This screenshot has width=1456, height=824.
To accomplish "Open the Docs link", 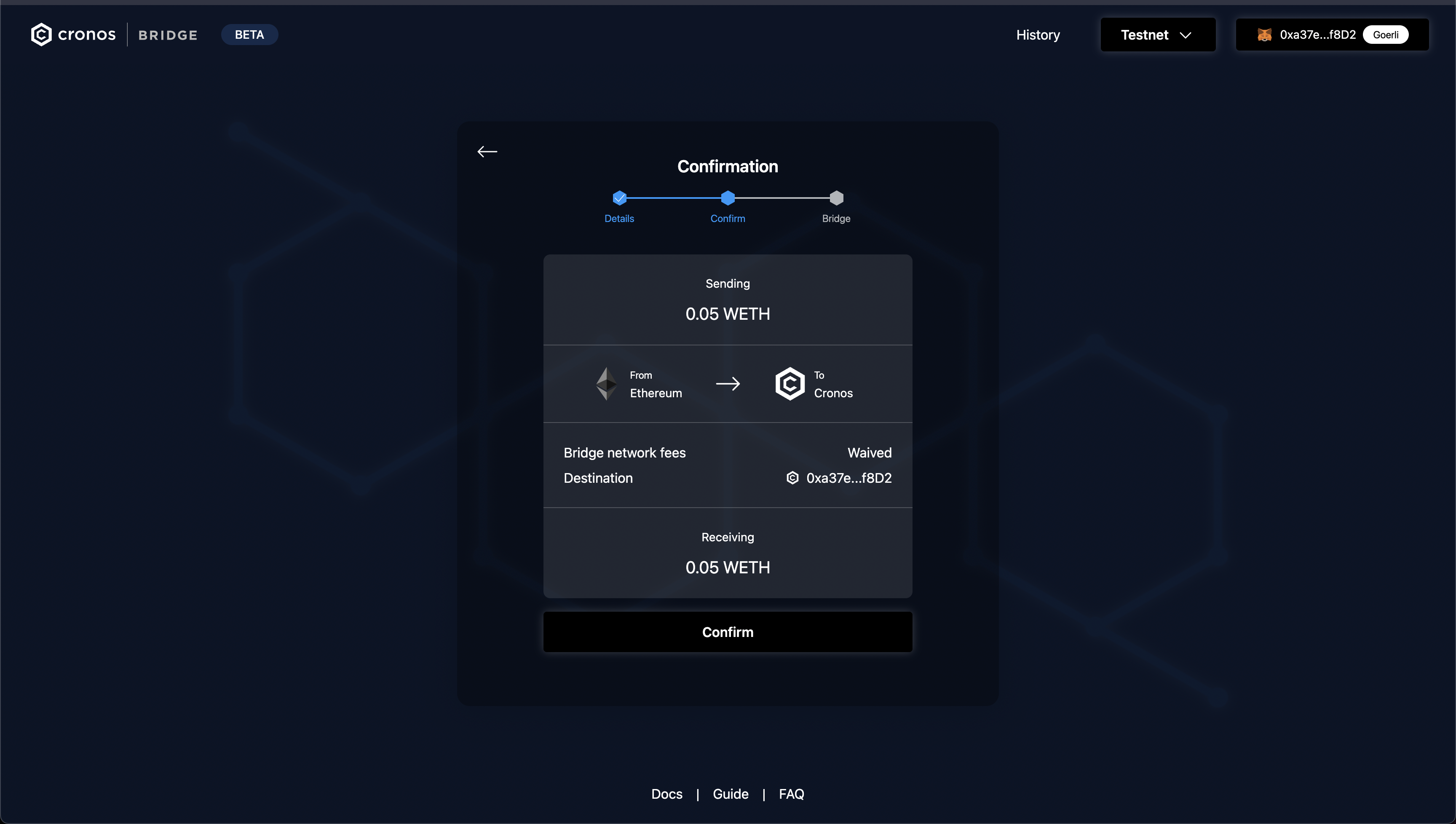I will (x=666, y=794).
